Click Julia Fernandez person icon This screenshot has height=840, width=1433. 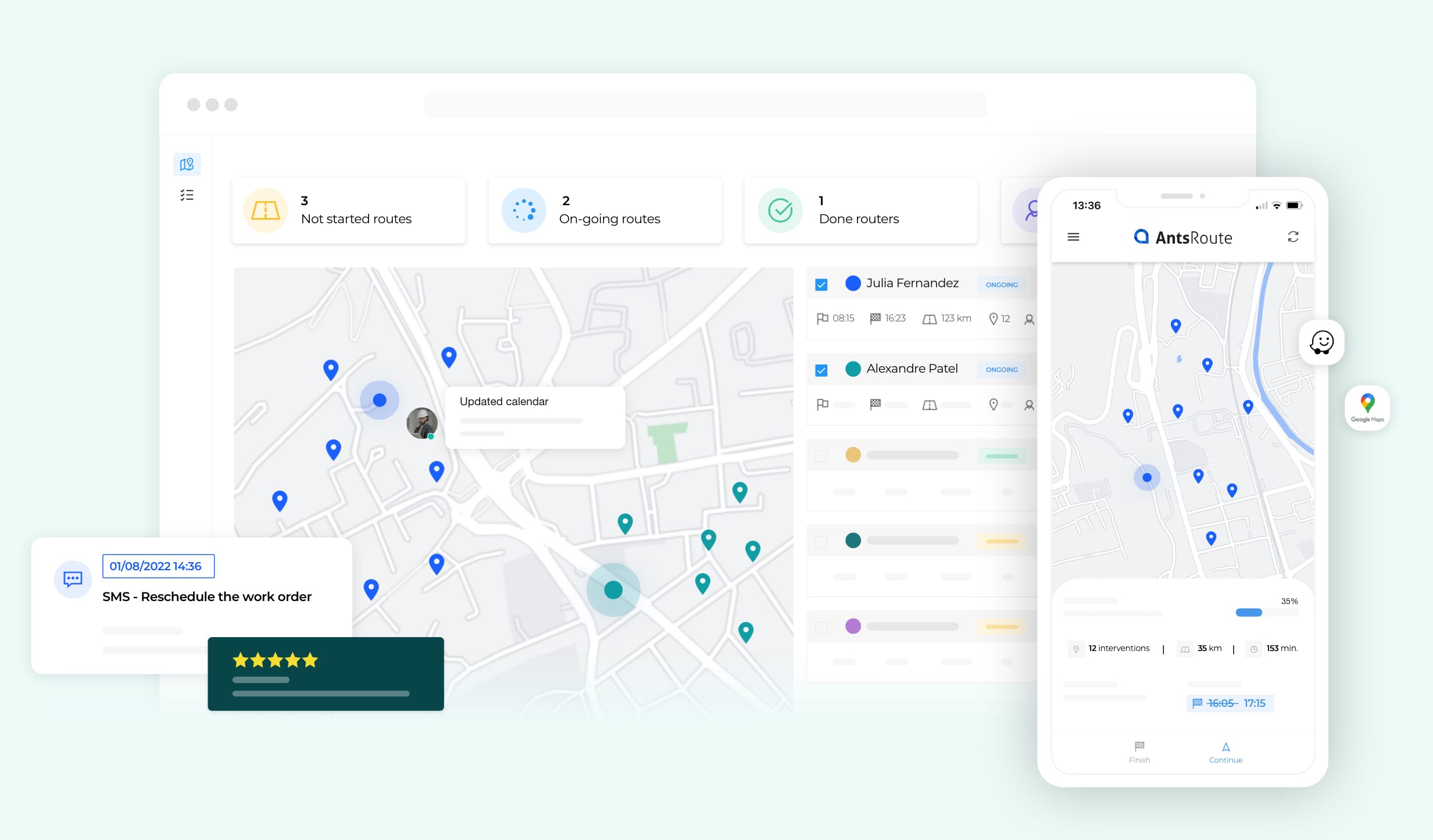click(1029, 319)
